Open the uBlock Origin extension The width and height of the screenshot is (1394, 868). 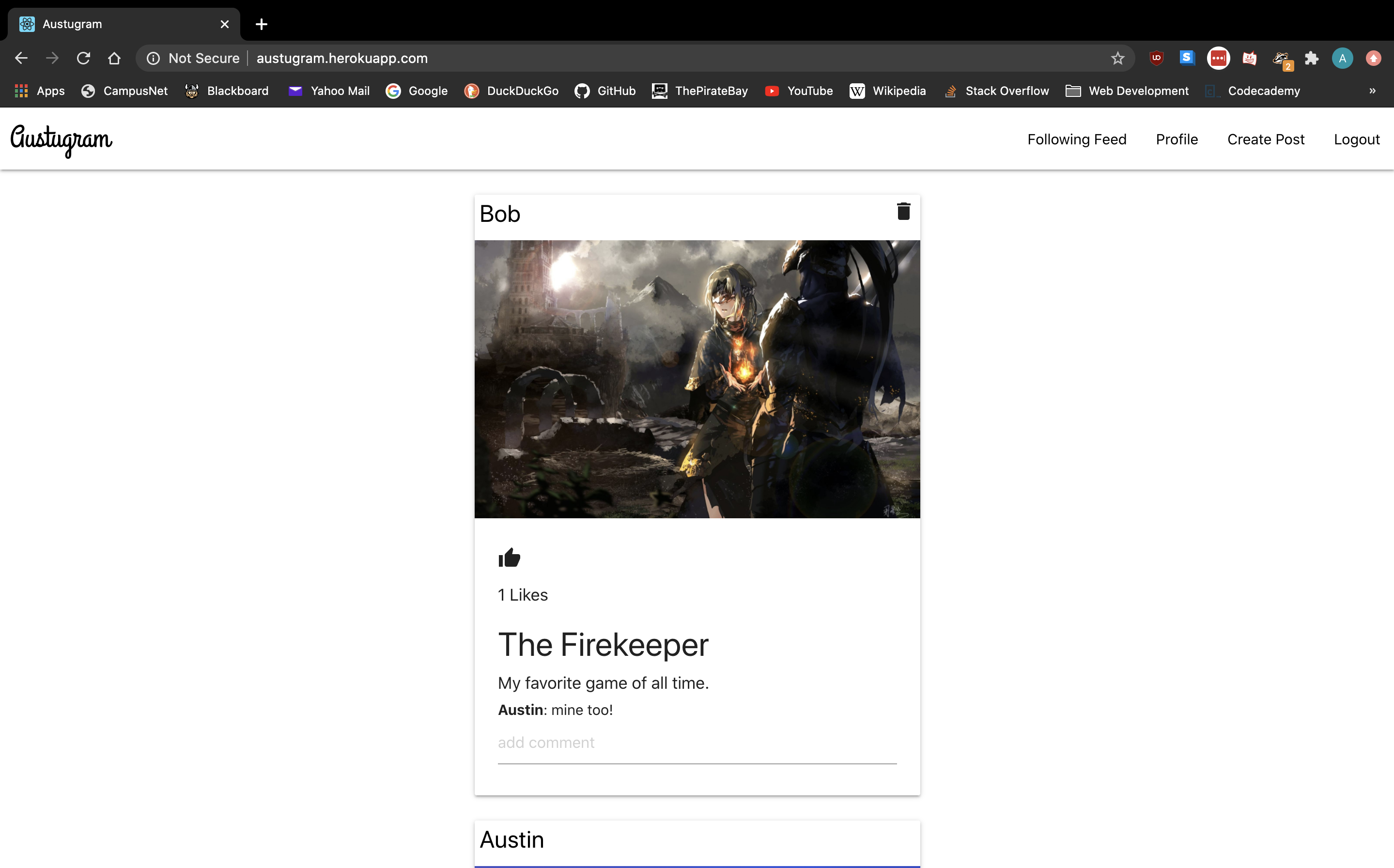click(x=1156, y=59)
